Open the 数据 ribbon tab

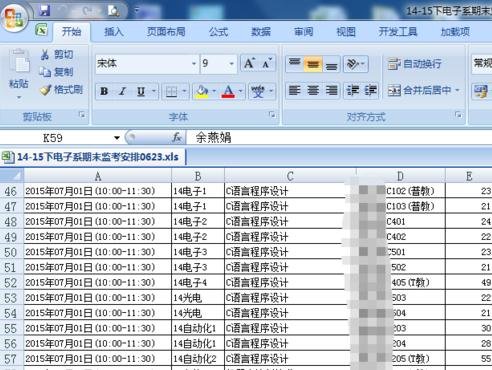pos(261,32)
